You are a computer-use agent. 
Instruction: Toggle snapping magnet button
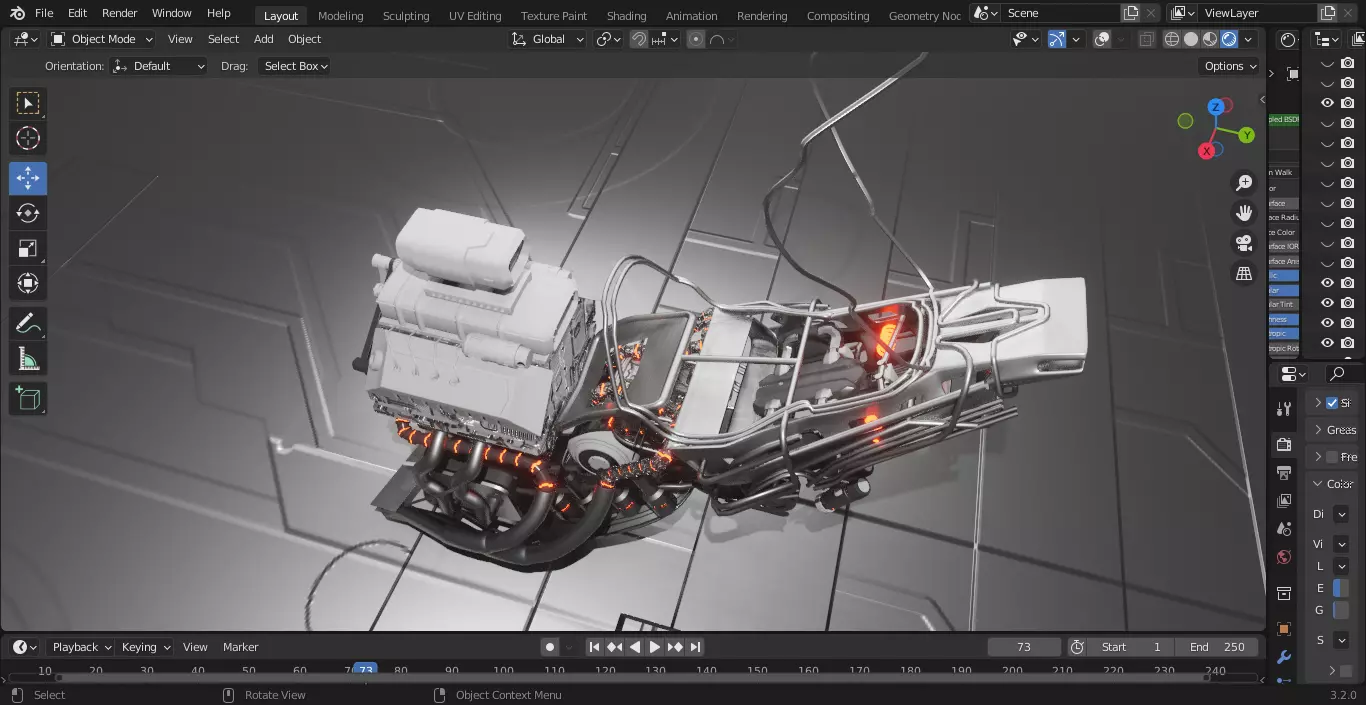pos(638,39)
